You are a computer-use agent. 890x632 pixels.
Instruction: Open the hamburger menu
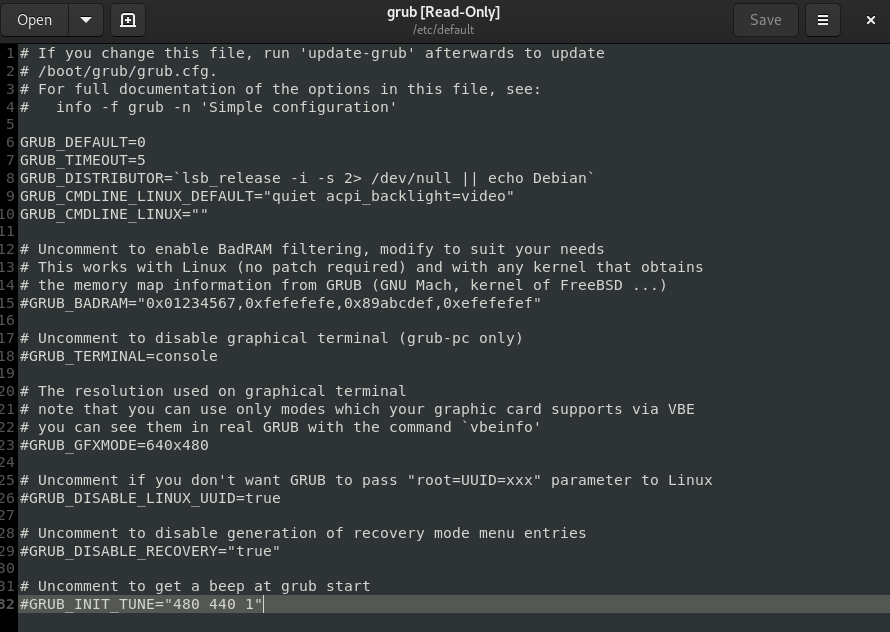point(822,20)
